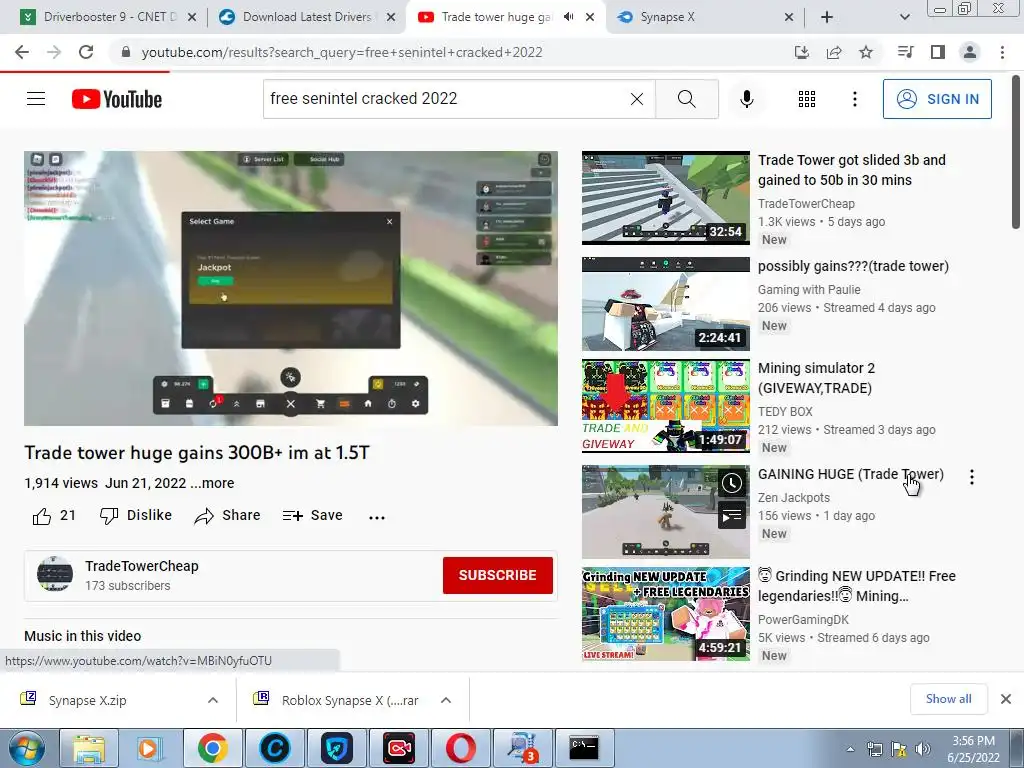Screen dimensions: 1024x768
Task: Add GAINING HUGE video to Watch later
Action: (x=731, y=483)
